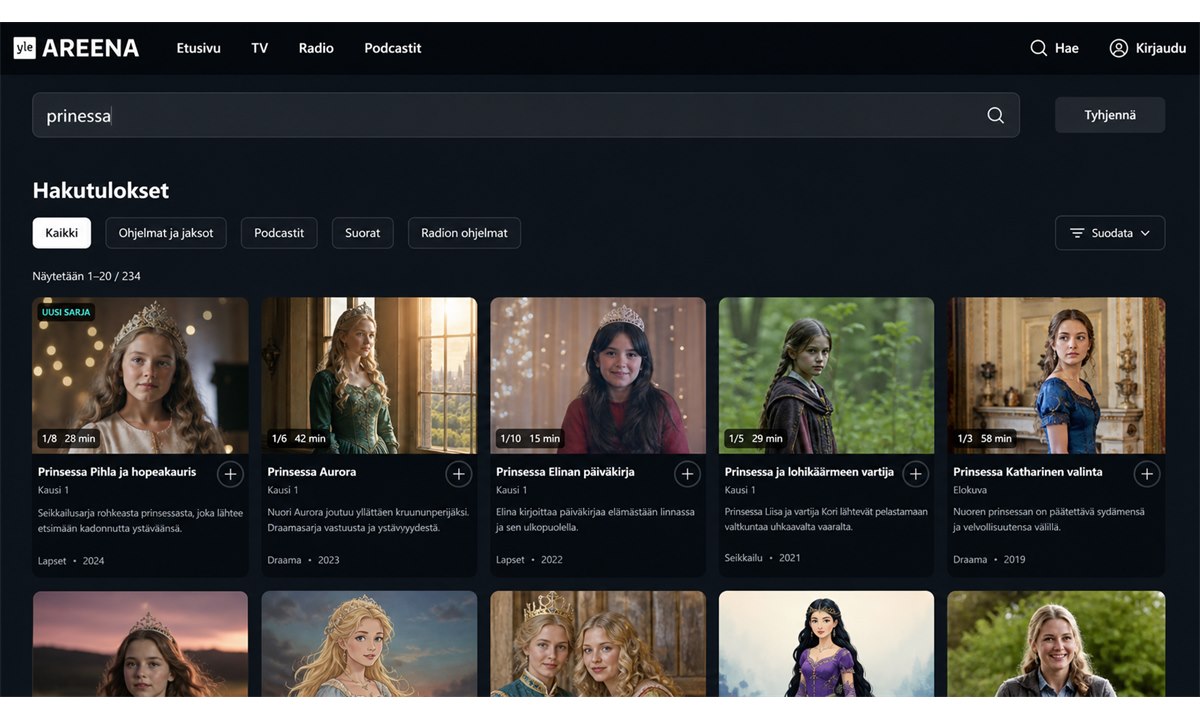This screenshot has height=720, width=1200.
Task: Add Prinsessa Katharinen valinta to list
Action: pyautogui.click(x=1147, y=474)
